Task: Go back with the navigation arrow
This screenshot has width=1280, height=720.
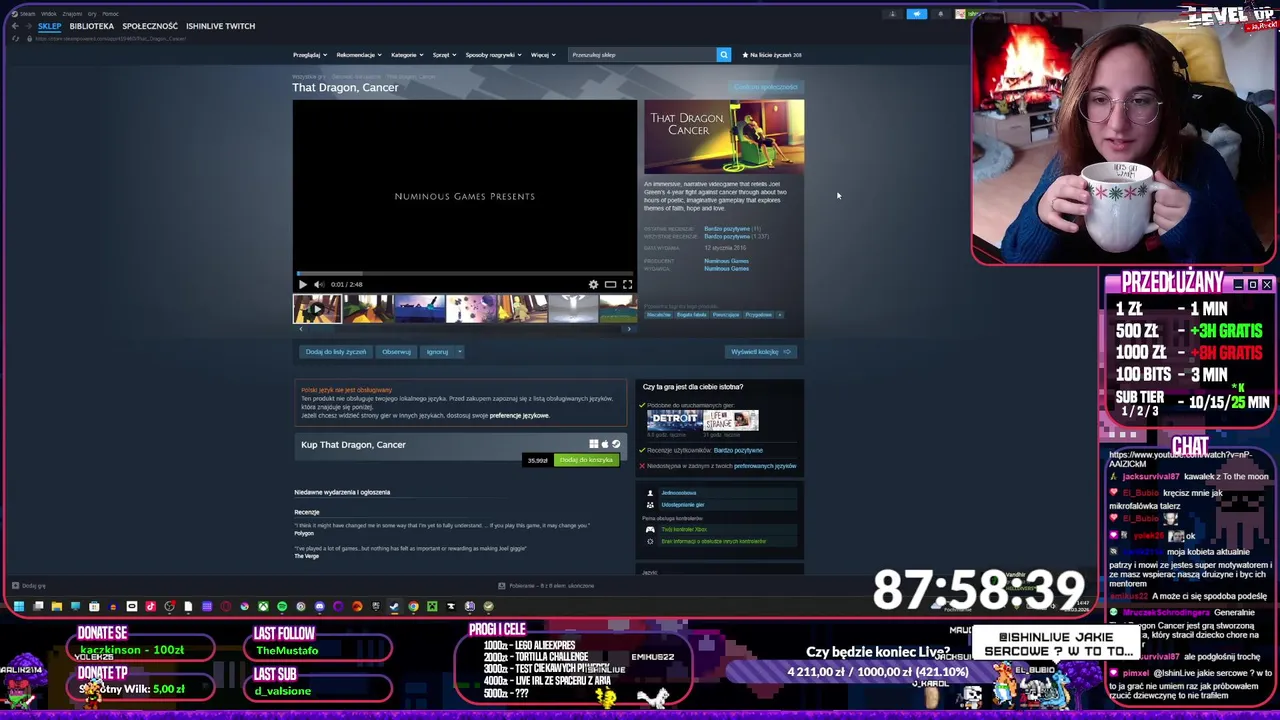Action: [15, 26]
